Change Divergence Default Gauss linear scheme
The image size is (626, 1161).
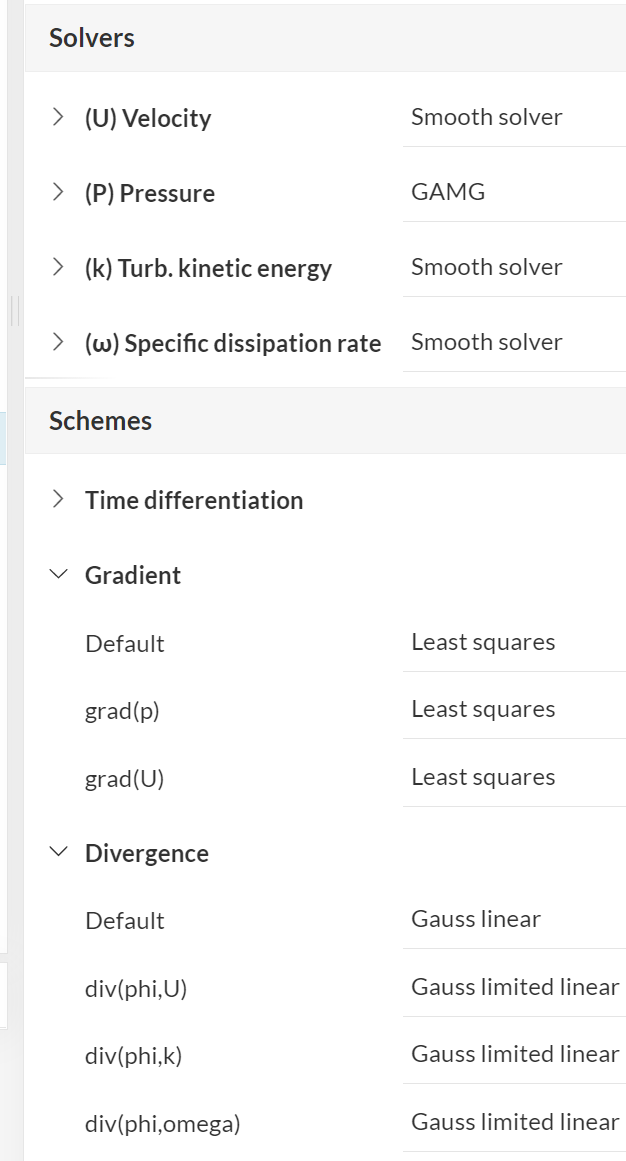[x=513, y=920]
